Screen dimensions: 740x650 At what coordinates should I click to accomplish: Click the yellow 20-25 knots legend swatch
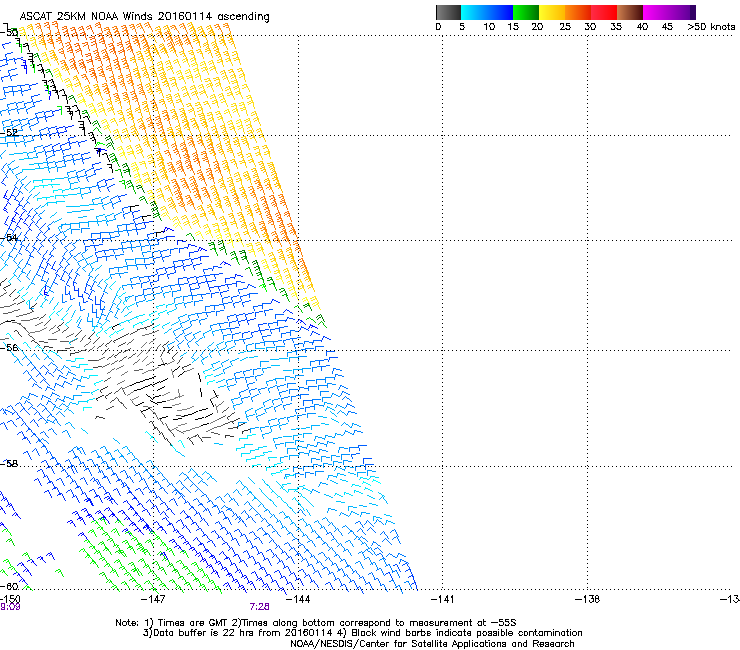pos(552,12)
